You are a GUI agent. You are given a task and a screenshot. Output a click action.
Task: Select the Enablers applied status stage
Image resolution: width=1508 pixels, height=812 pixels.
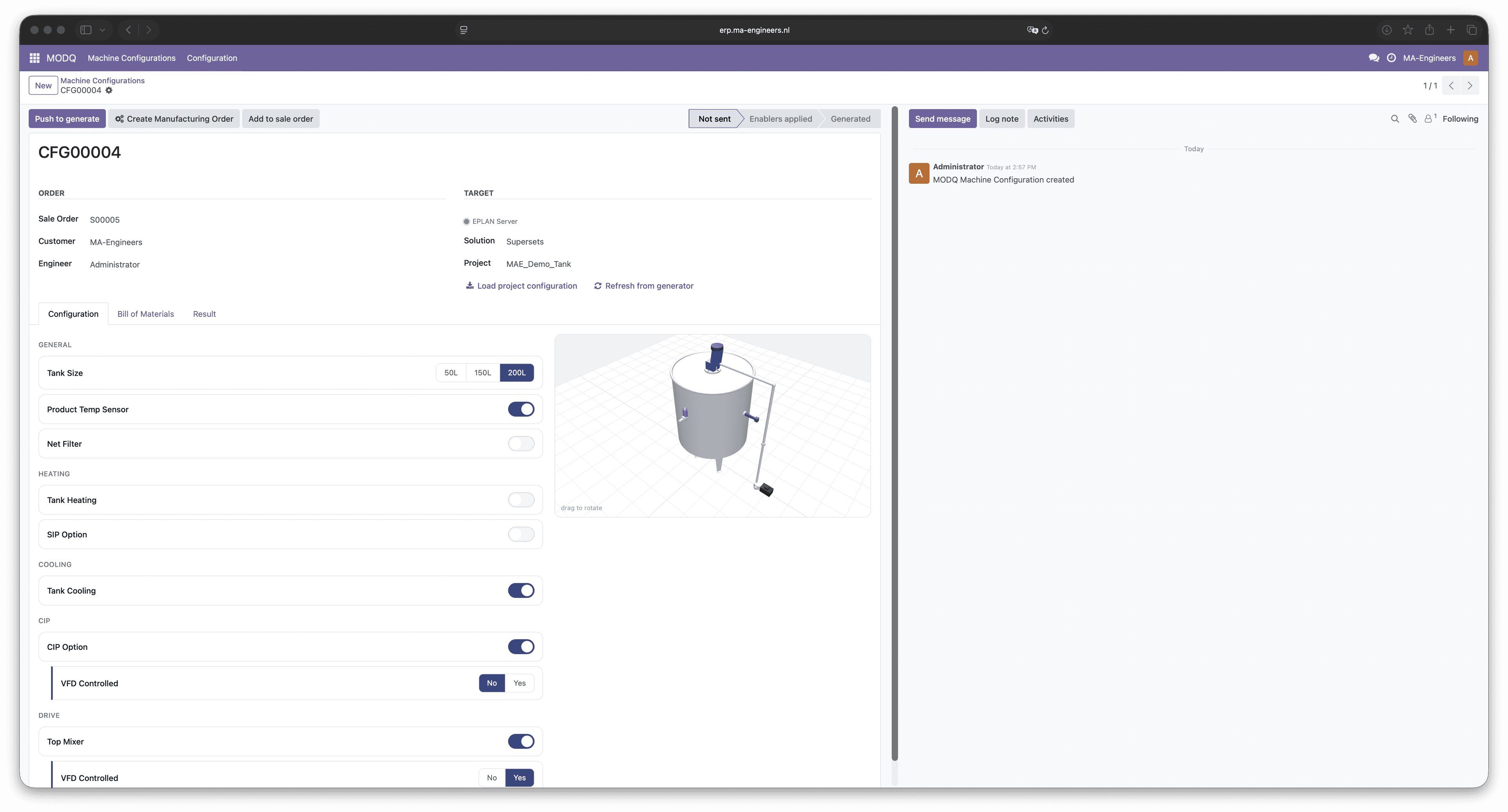[x=780, y=119]
